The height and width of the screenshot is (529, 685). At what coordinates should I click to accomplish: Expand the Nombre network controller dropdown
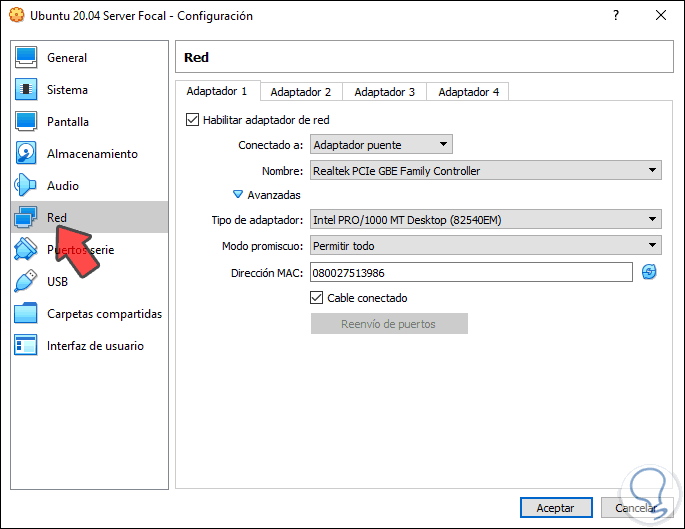[x=485, y=171]
